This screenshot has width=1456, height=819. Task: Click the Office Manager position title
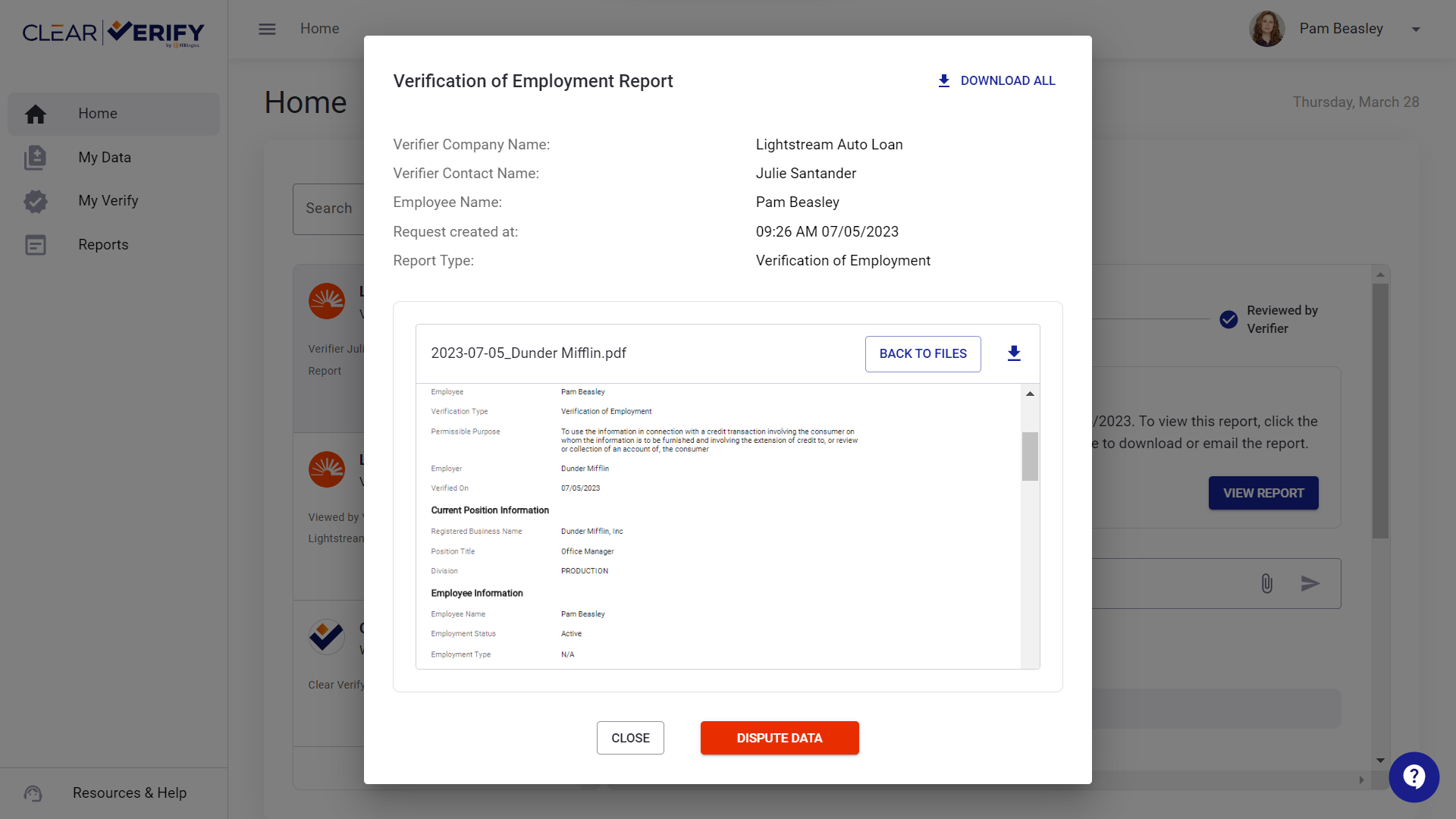tap(587, 551)
